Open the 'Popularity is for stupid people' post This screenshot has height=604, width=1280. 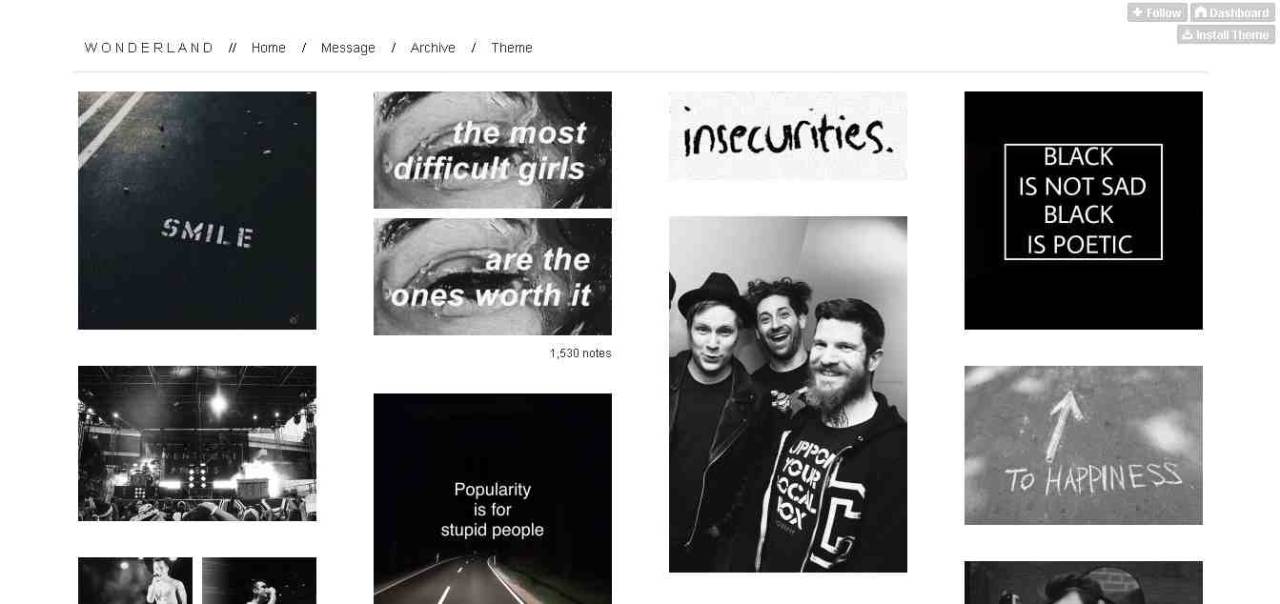(x=492, y=498)
